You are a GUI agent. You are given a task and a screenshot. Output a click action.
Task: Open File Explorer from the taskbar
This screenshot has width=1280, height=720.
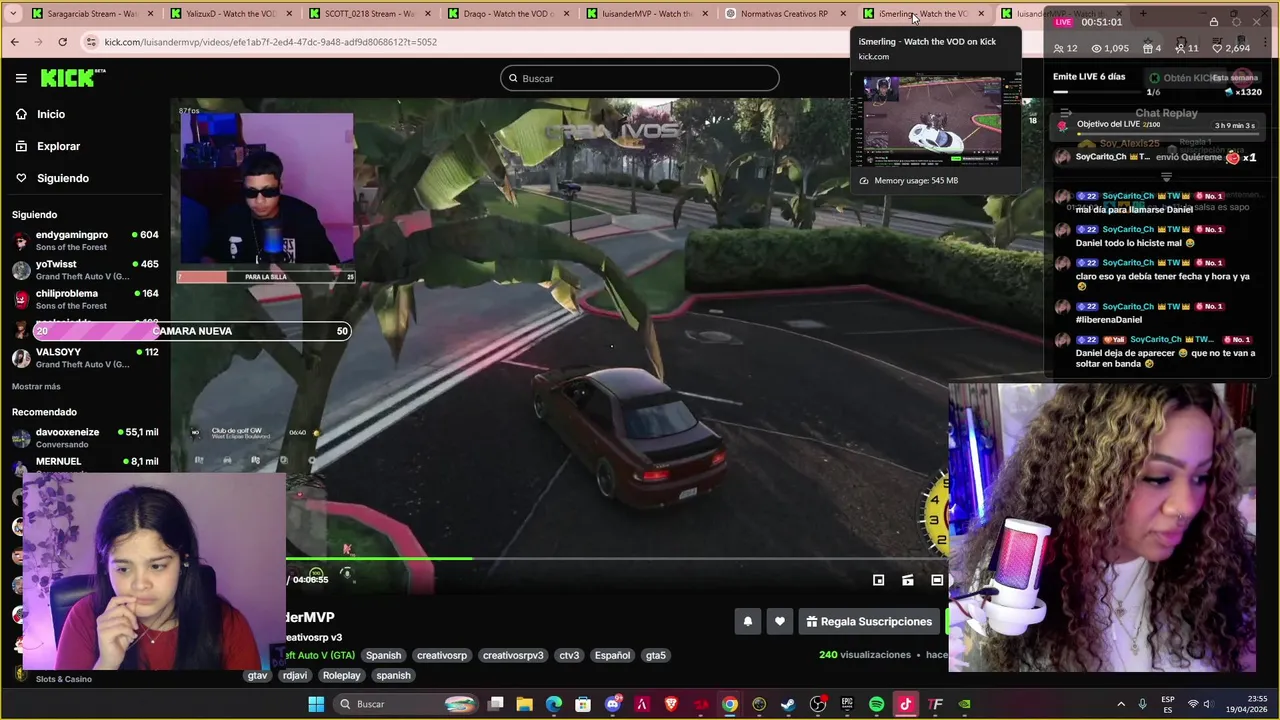524,704
